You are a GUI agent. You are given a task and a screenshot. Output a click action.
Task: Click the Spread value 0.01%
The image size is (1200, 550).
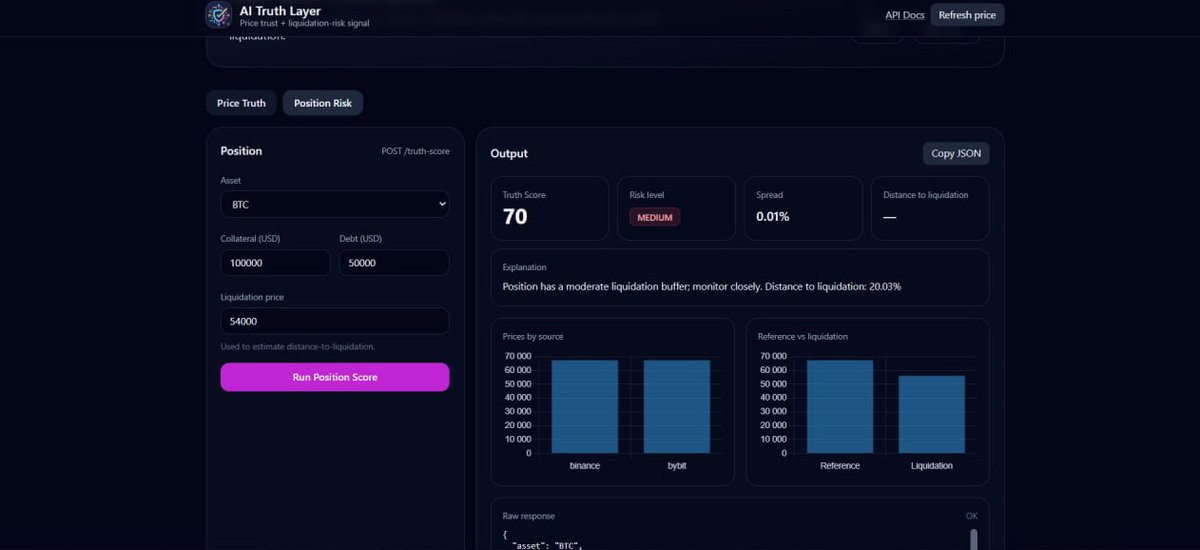[773, 216]
